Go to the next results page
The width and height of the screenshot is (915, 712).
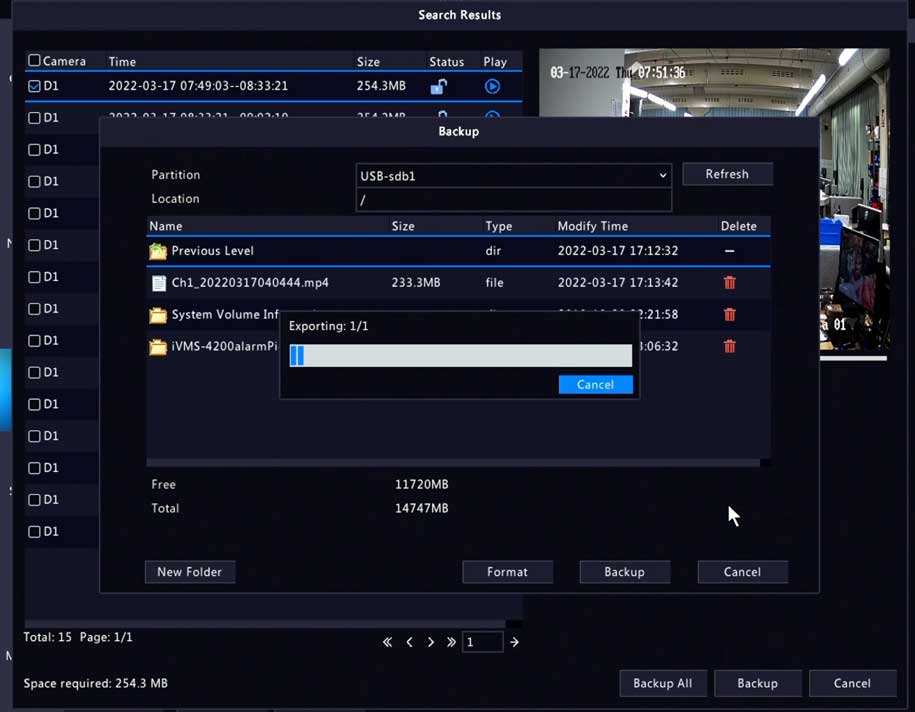click(x=431, y=642)
